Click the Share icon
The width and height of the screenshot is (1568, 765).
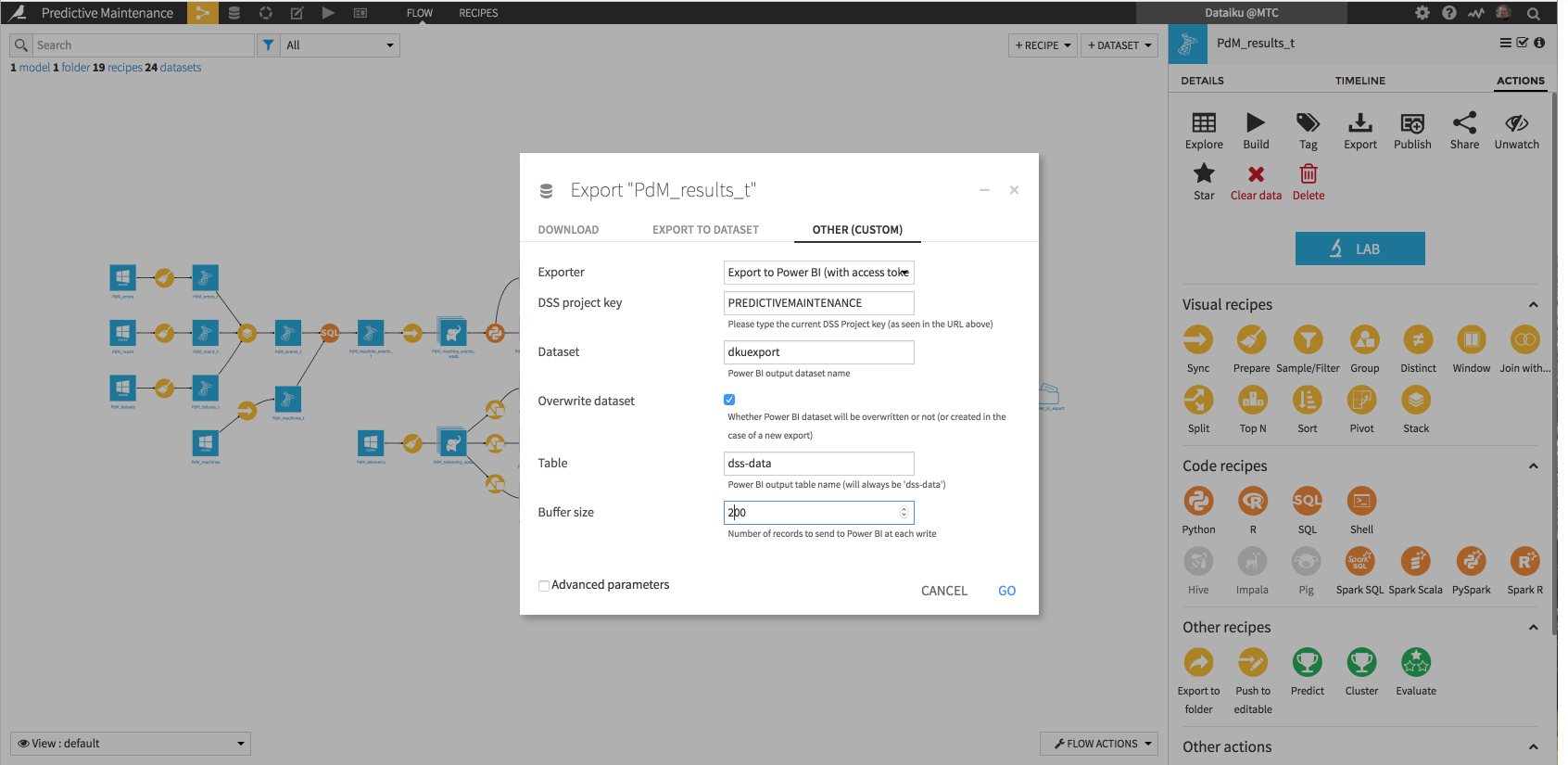pos(1464,122)
